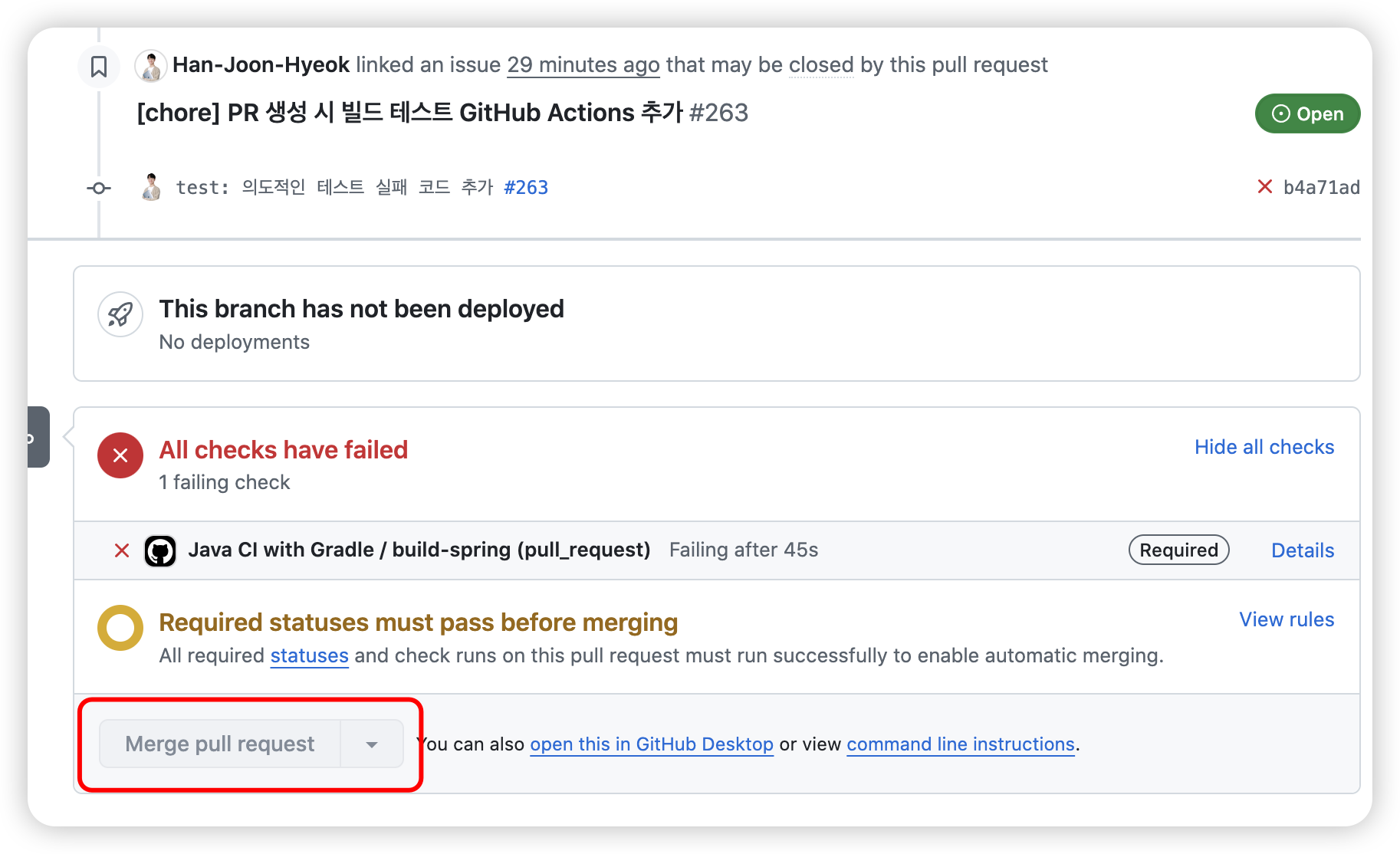Viewport: 1400px width, 854px height.
Task: Click the green Open status badge
Action: [x=1307, y=113]
